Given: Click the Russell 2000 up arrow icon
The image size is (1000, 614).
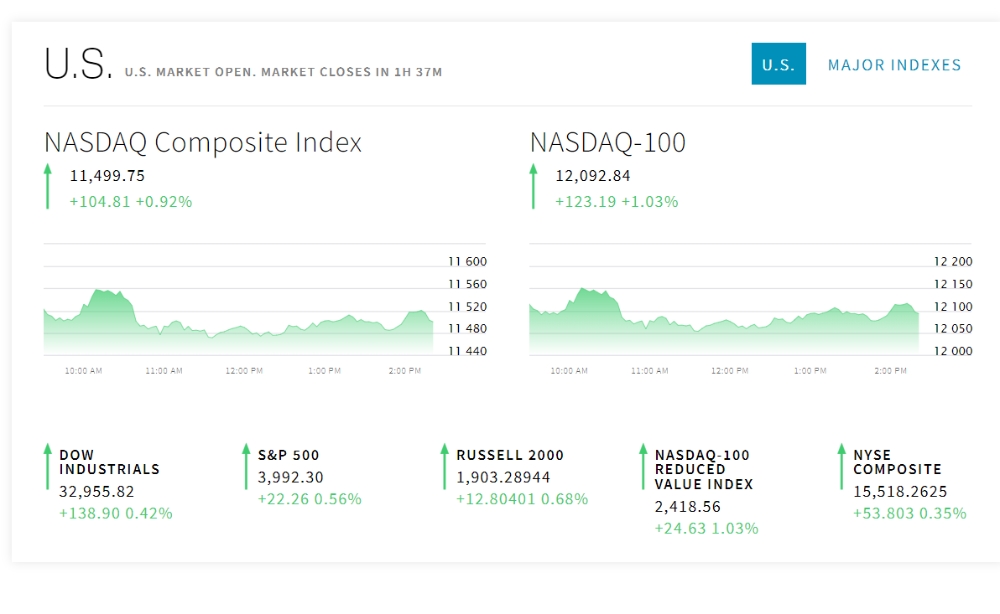Looking at the screenshot, I should (444, 466).
